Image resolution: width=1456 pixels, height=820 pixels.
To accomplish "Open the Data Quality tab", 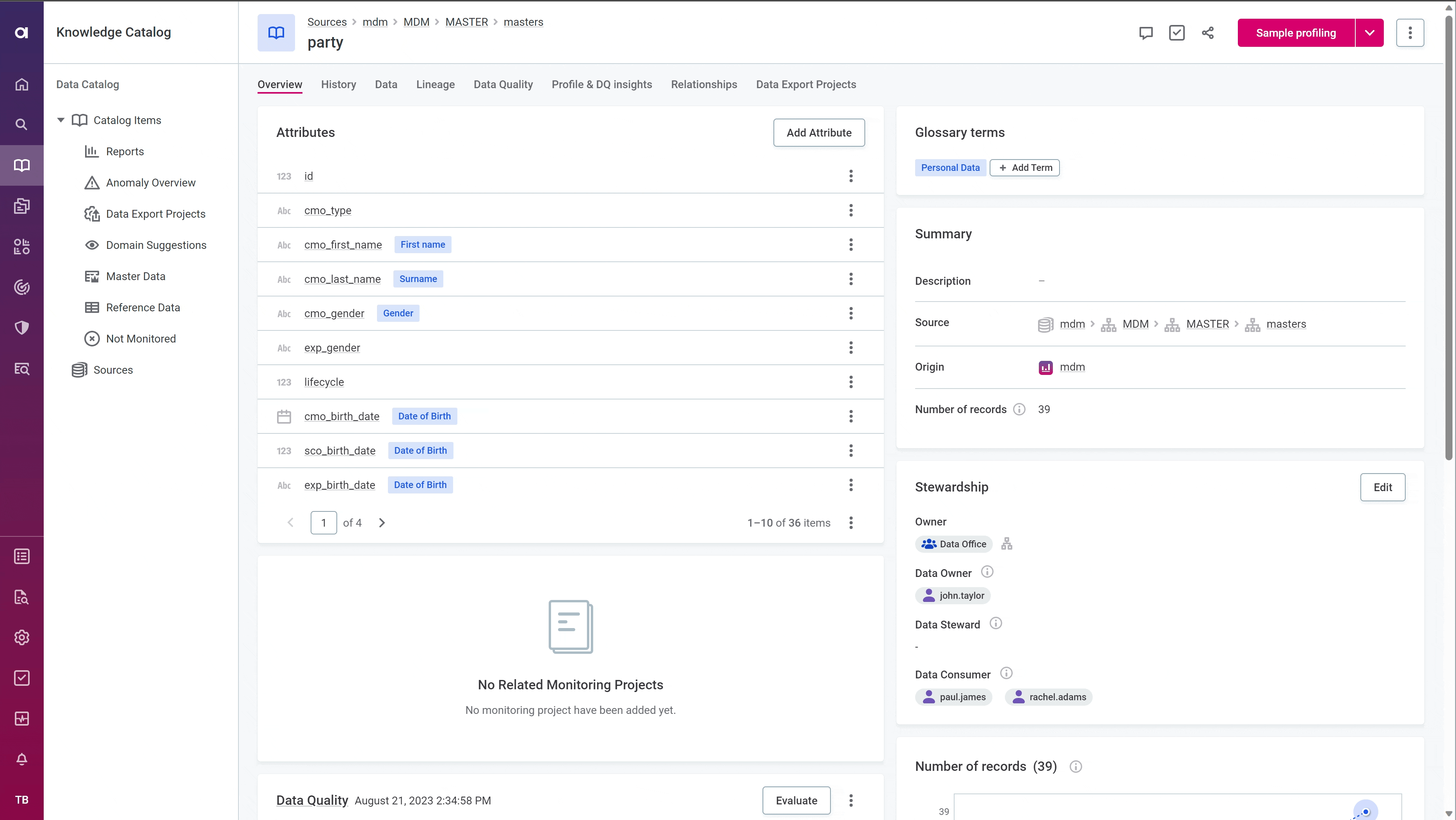I will [503, 84].
